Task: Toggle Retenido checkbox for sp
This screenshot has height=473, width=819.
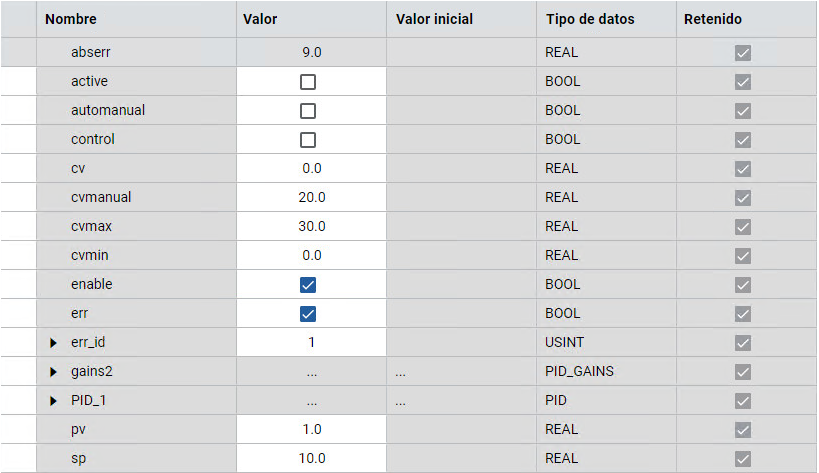Action: point(742,459)
